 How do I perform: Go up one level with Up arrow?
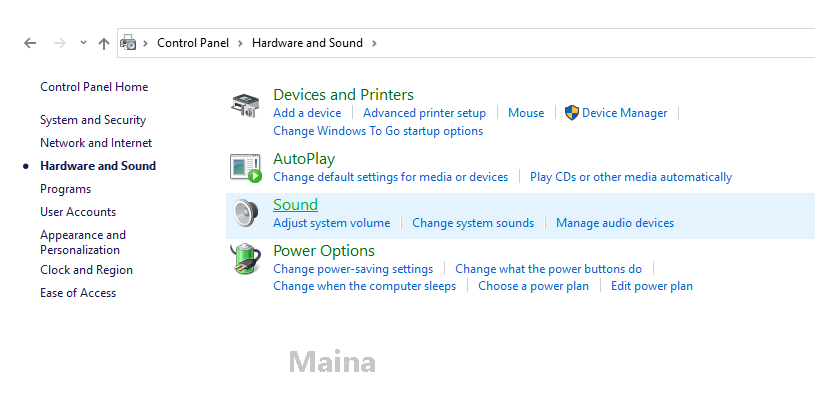click(104, 43)
